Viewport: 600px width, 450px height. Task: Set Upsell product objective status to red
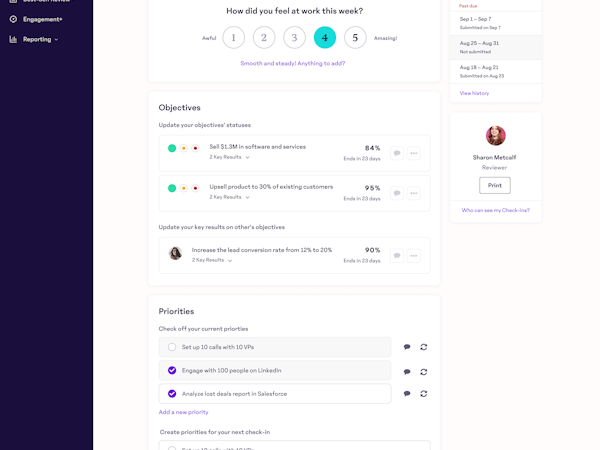pyautogui.click(x=195, y=188)
